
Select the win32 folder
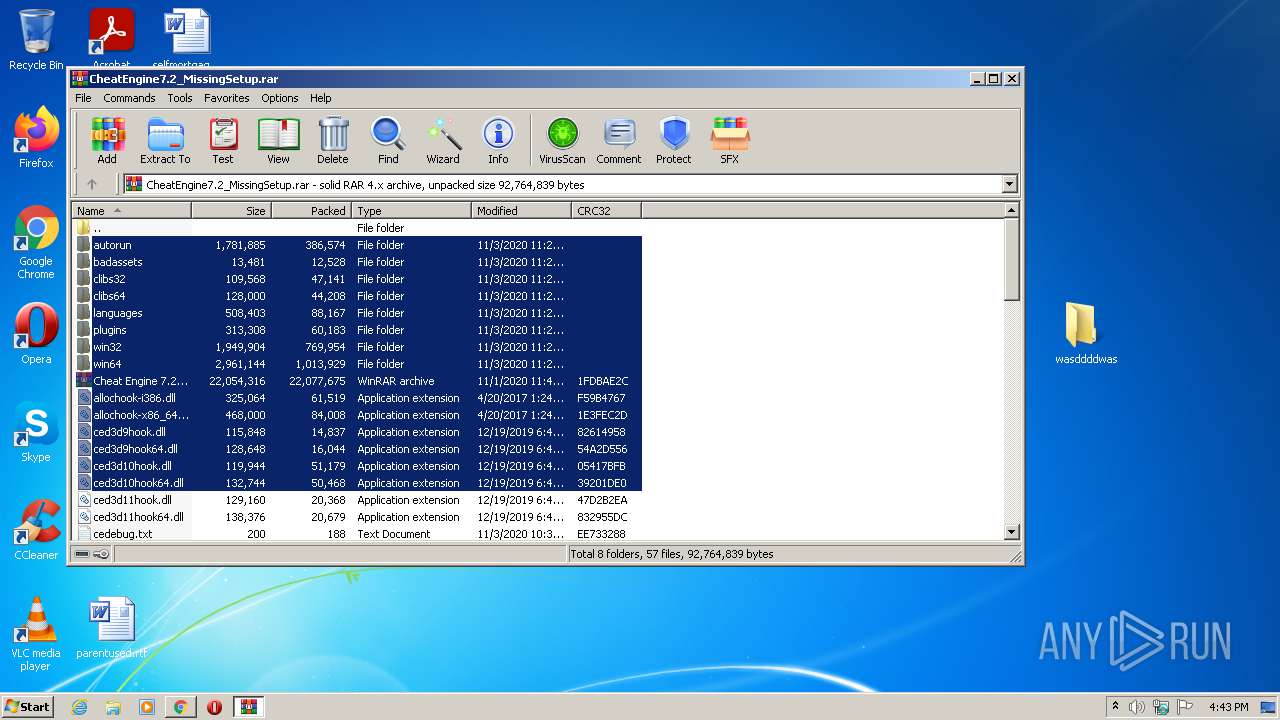coord(357,347)
